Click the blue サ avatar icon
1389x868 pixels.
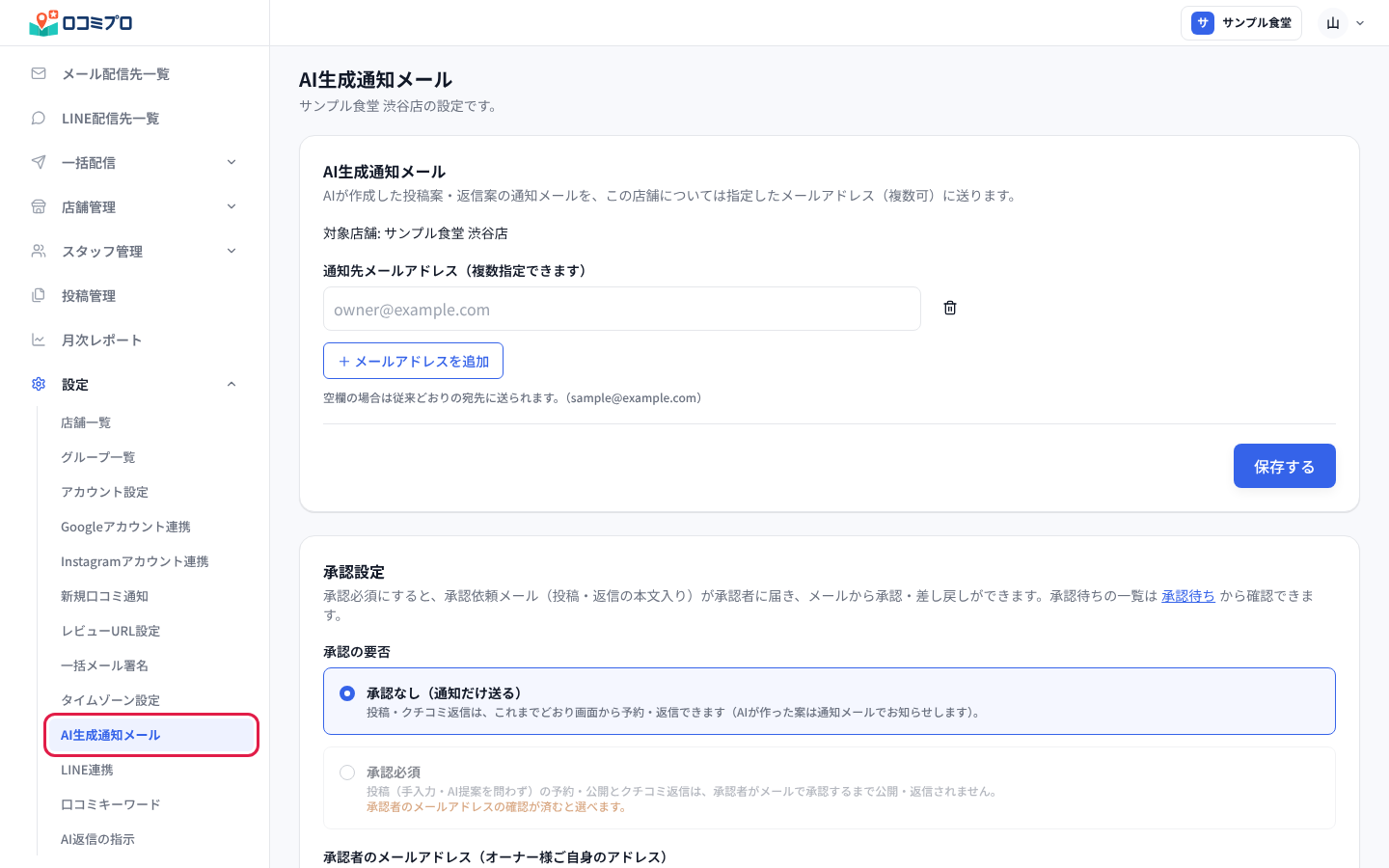[x=1203, y=23]
